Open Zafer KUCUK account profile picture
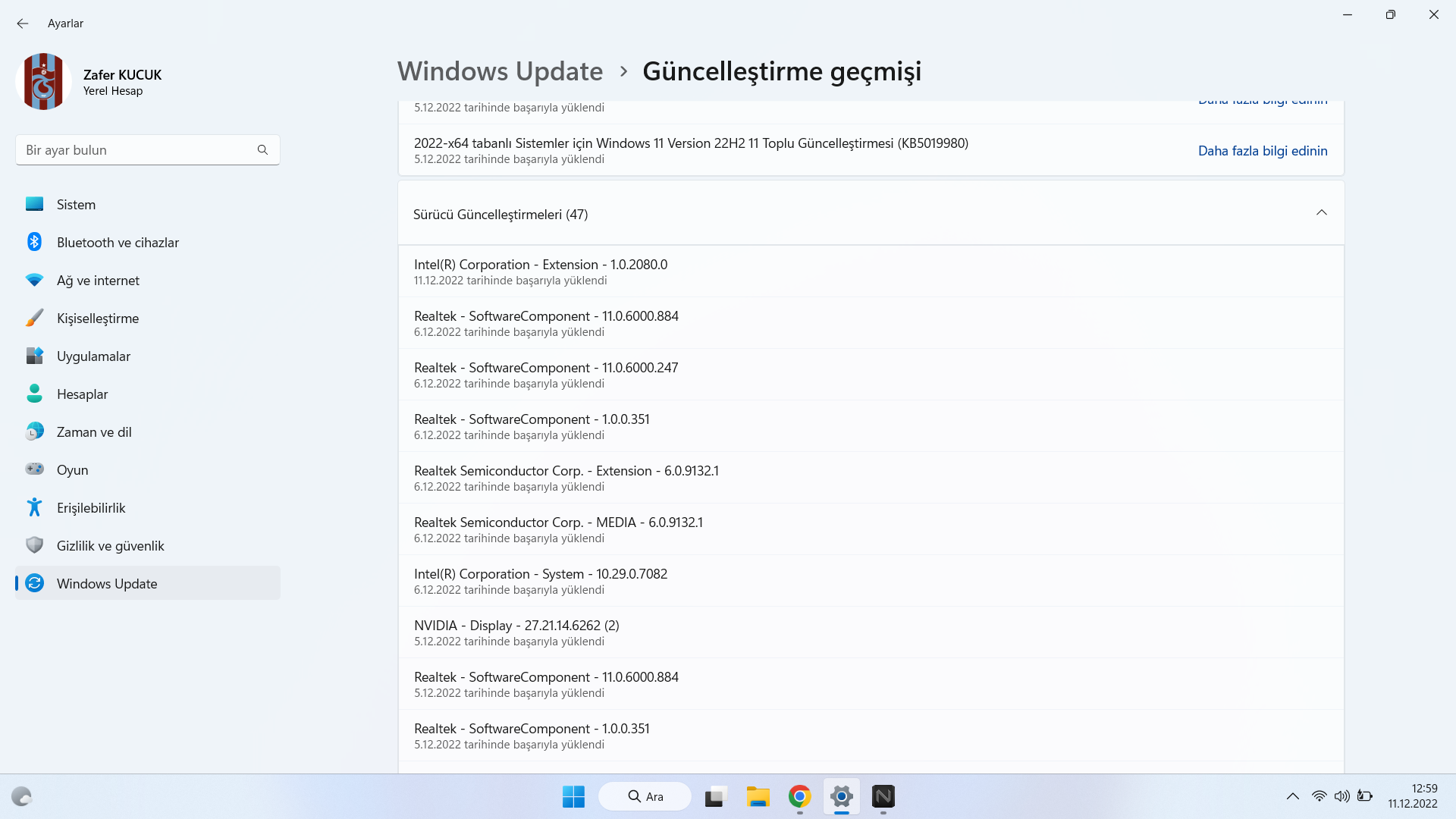The width and height of the screenshot is (1456, 819). click(43, 81)
